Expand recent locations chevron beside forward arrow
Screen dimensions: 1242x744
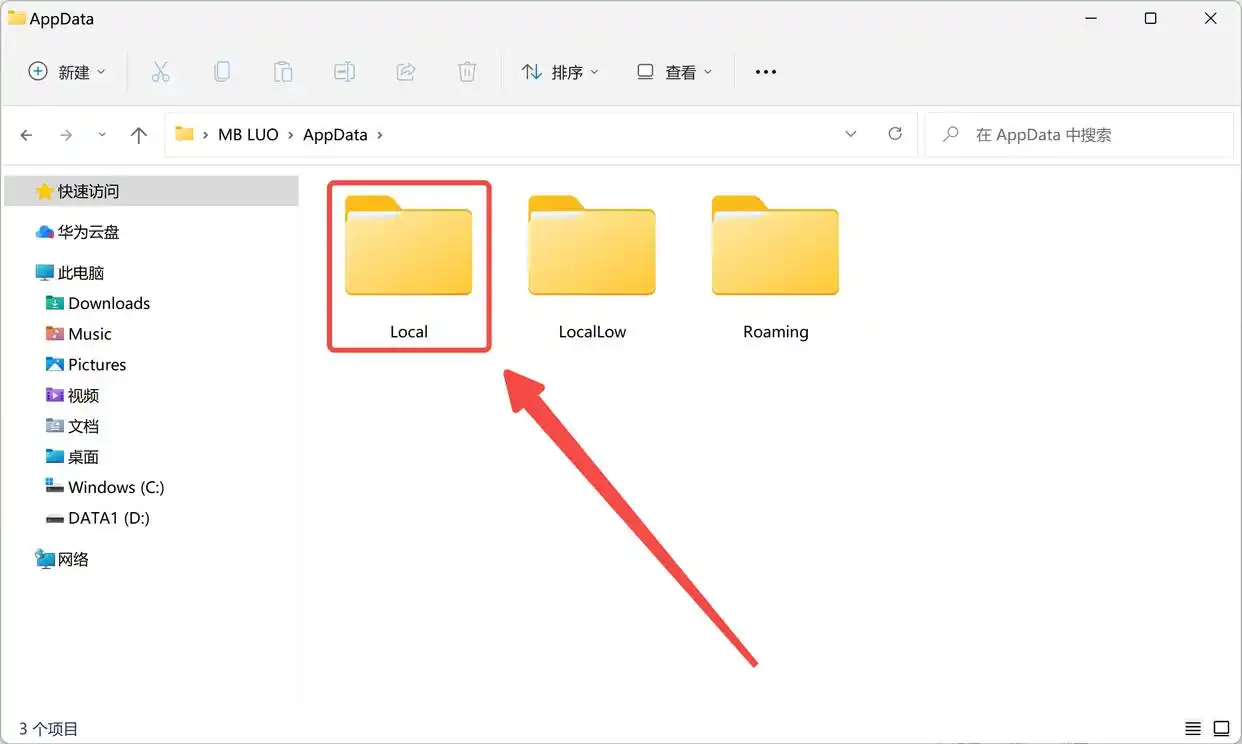[x=102, y=135]
